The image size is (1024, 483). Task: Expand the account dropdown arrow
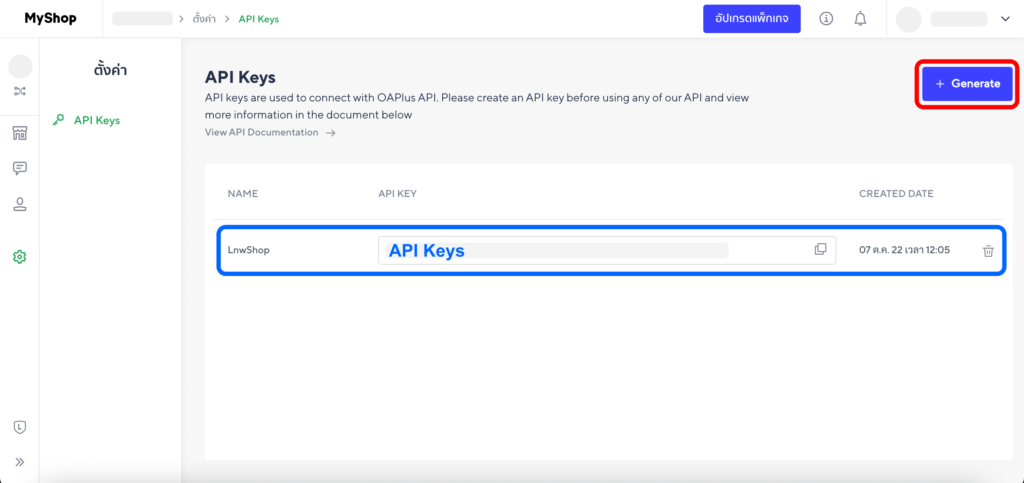(1005, 19)
